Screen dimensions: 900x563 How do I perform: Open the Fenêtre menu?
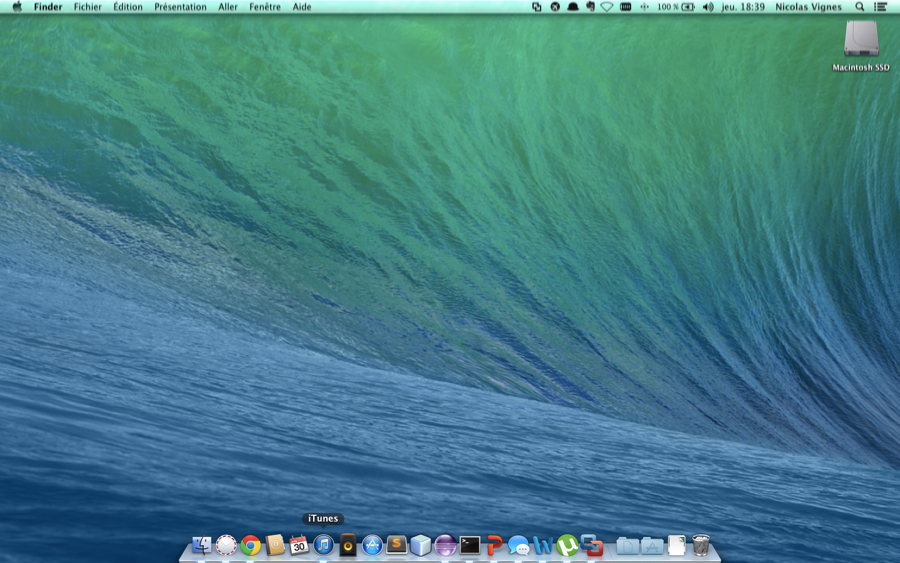point(265,7)
